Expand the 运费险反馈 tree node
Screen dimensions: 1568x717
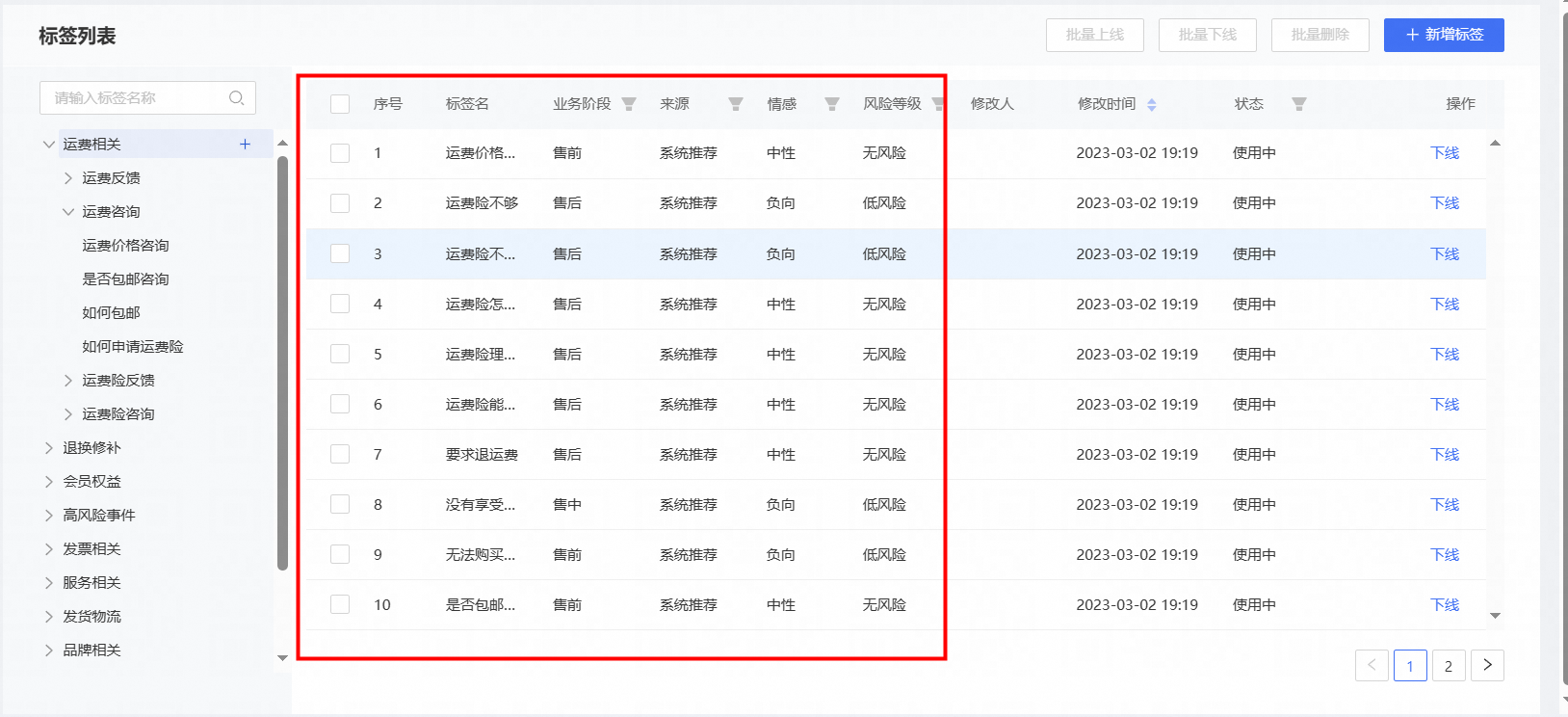pos(68,380)
